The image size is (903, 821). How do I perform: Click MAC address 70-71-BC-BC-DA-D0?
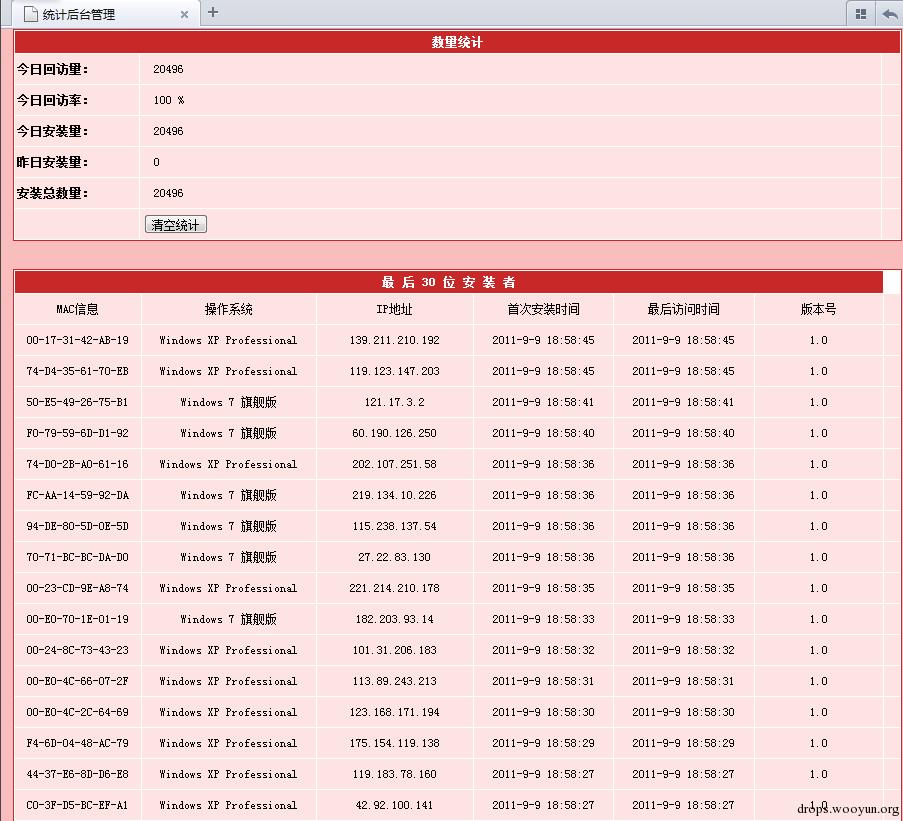pos(77,557)
